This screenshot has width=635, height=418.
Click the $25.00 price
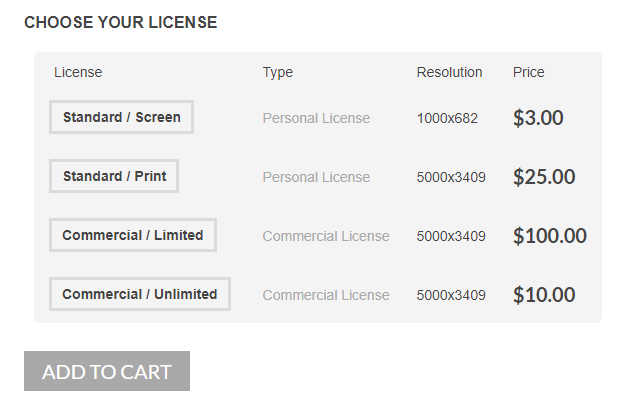point(544,177)
